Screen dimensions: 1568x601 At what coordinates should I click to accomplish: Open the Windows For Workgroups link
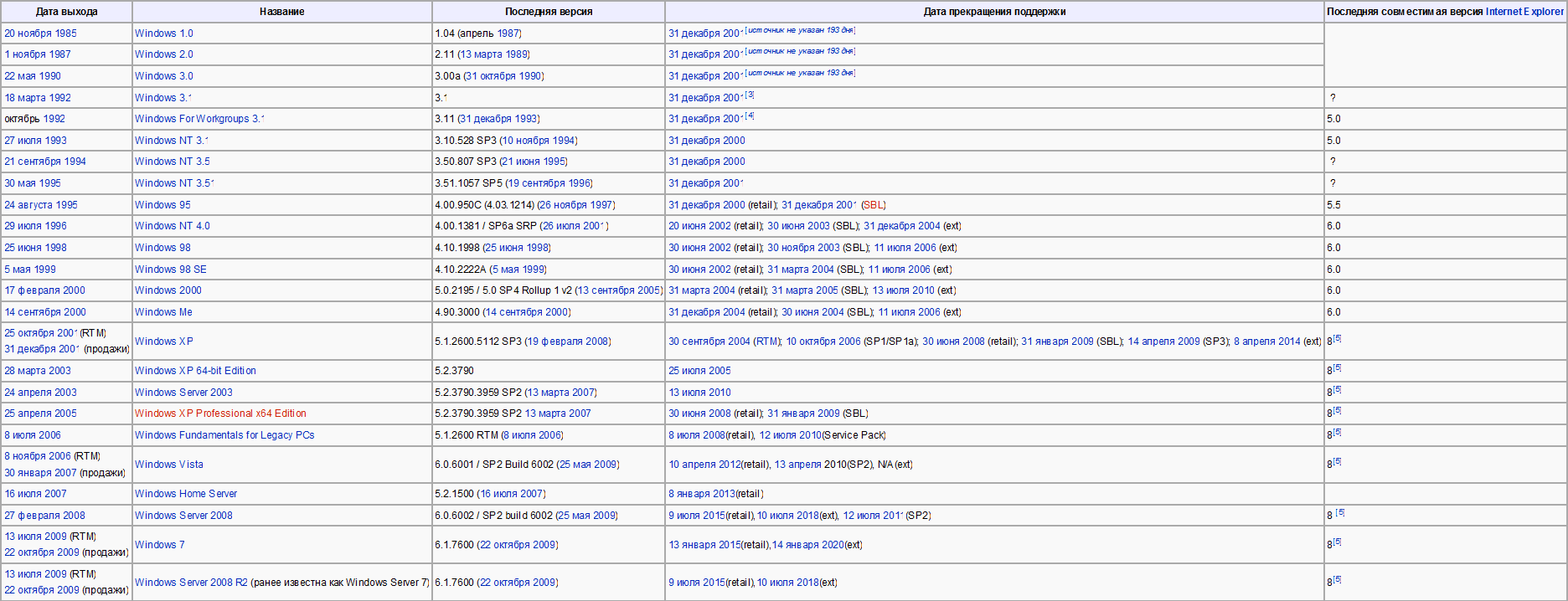[x=199, y=119]
